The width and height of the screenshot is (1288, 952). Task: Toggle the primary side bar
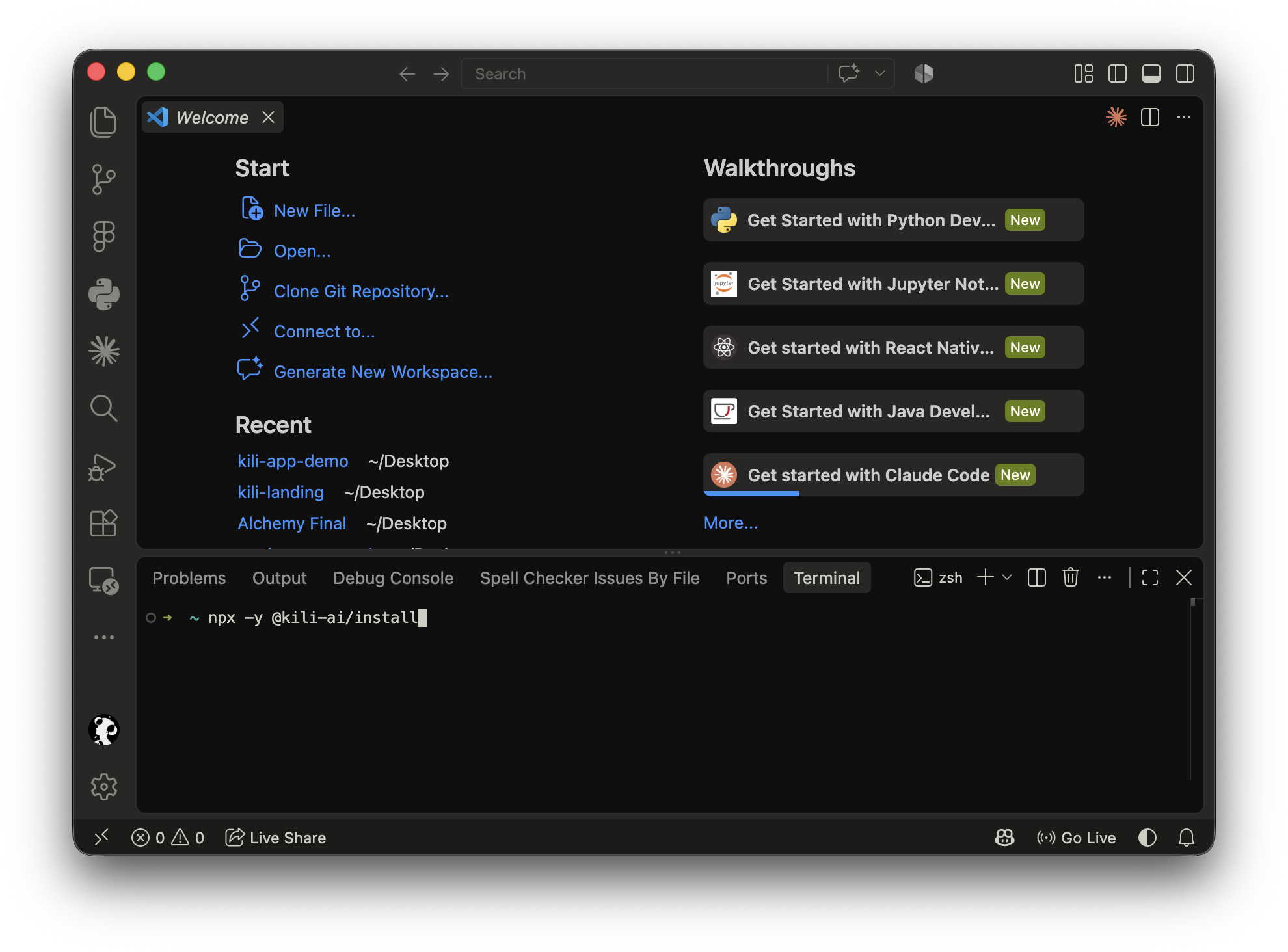pos(1118,73)
